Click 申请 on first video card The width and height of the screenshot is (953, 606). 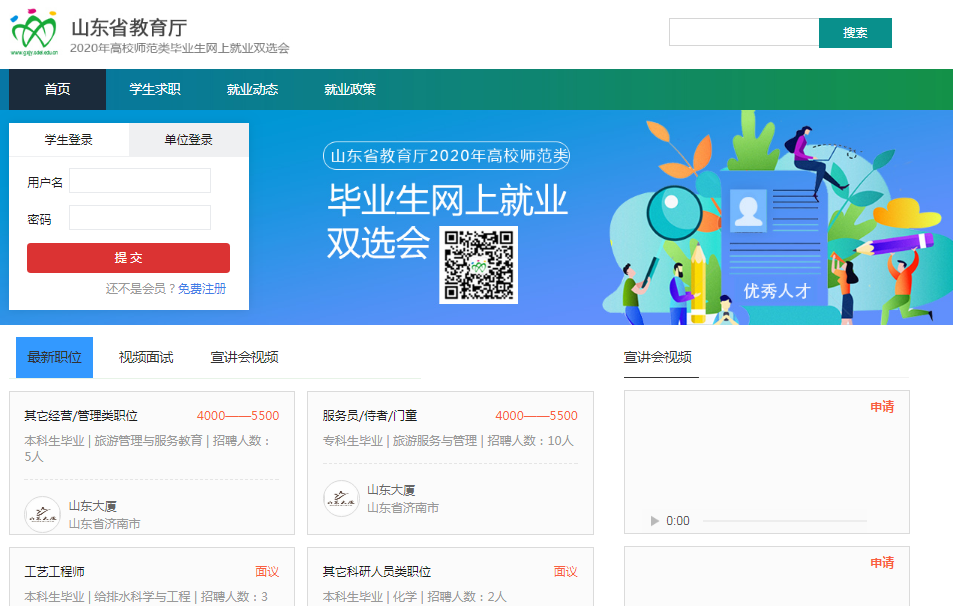881,407
